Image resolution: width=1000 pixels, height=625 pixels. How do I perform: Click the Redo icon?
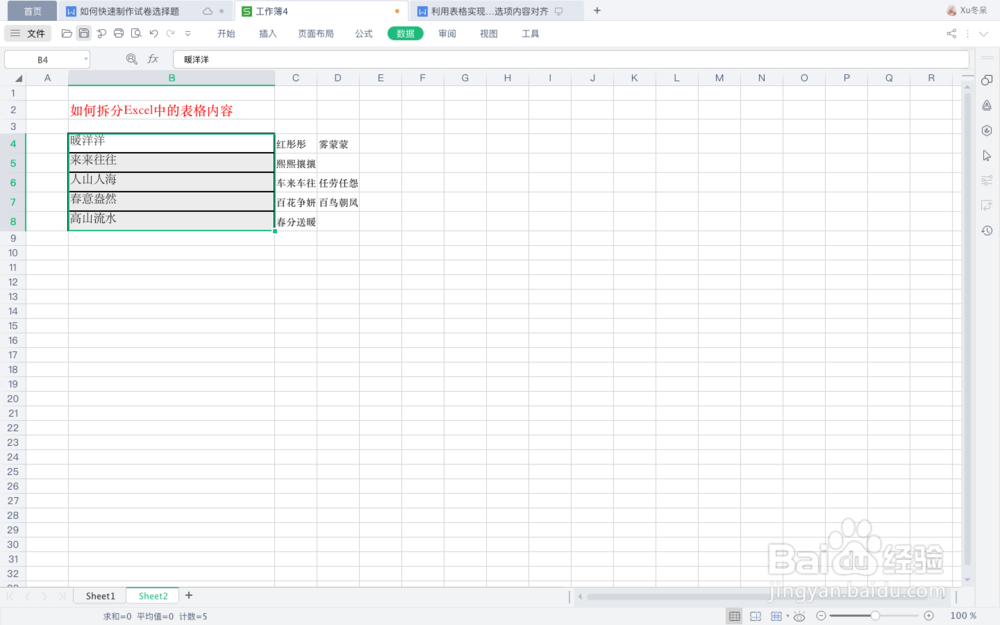tap(170, 32)
